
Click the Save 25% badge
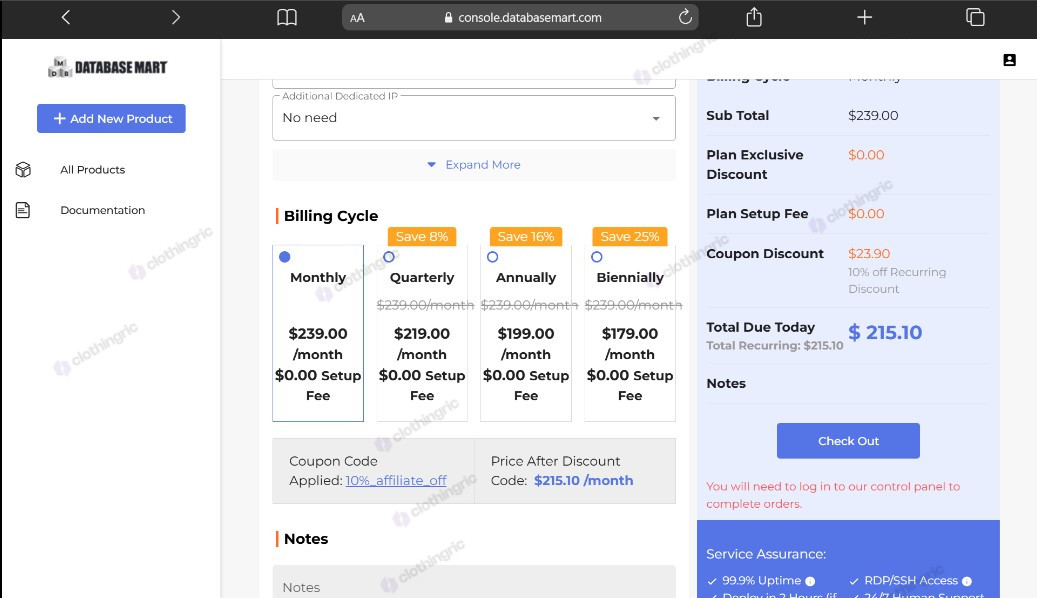(630, 237)
